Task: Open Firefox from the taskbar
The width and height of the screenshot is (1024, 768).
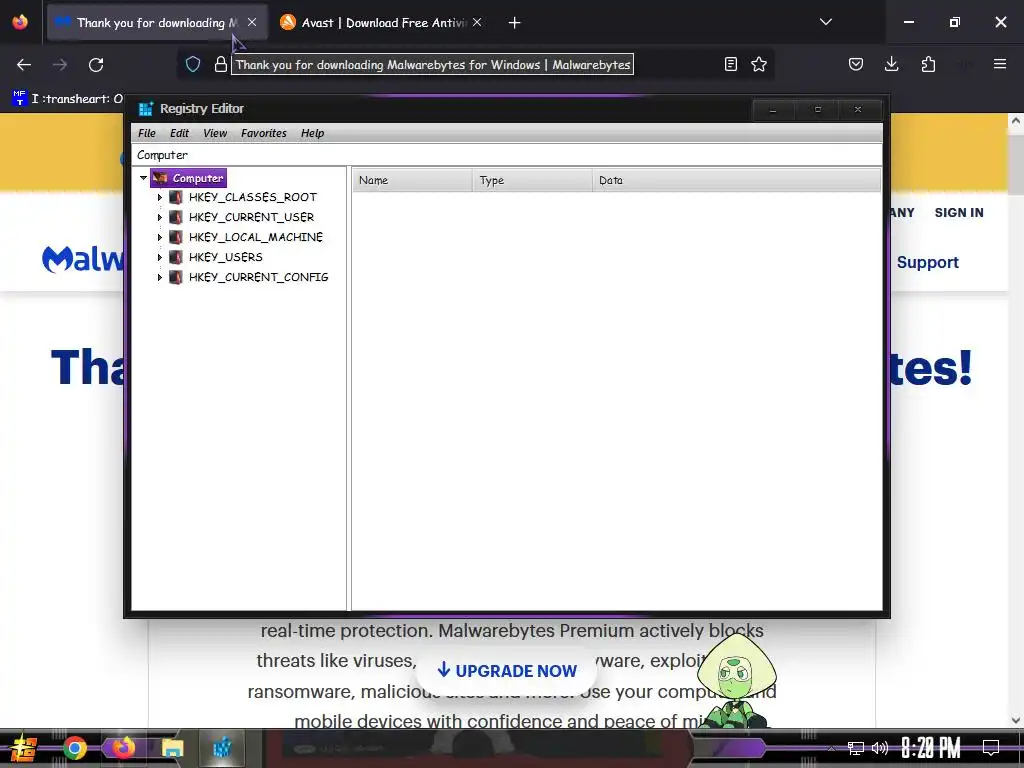Action: click(x=123, y=748)
